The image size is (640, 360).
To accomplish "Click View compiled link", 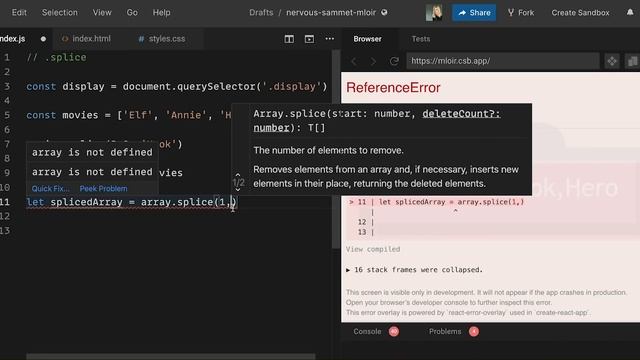I will pos(373,249).
